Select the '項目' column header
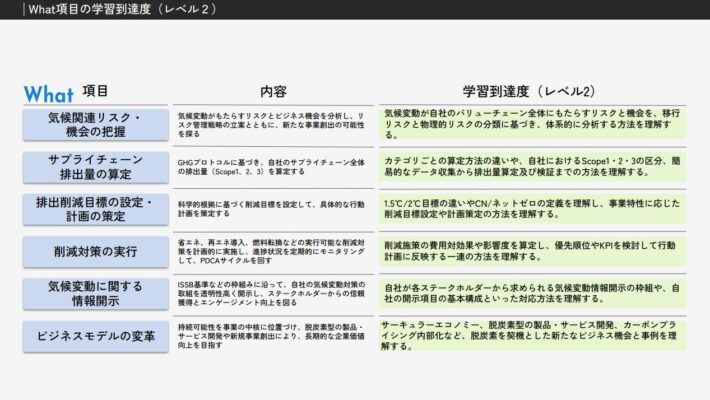 [x=95, y=91]
